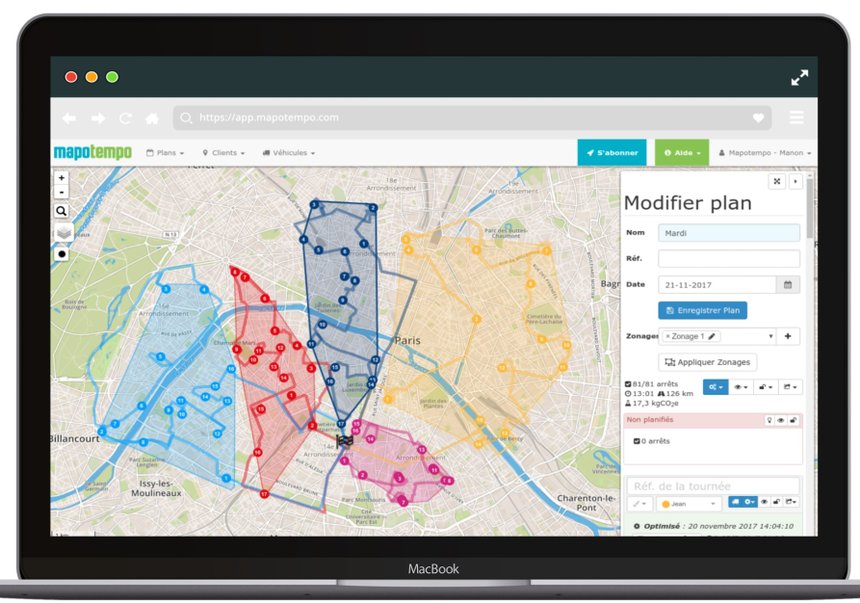Image resolution: width=860 pixels, height=603 pixels.
Task: Click the Réf. de la tournée field
Action: point(713,486)
